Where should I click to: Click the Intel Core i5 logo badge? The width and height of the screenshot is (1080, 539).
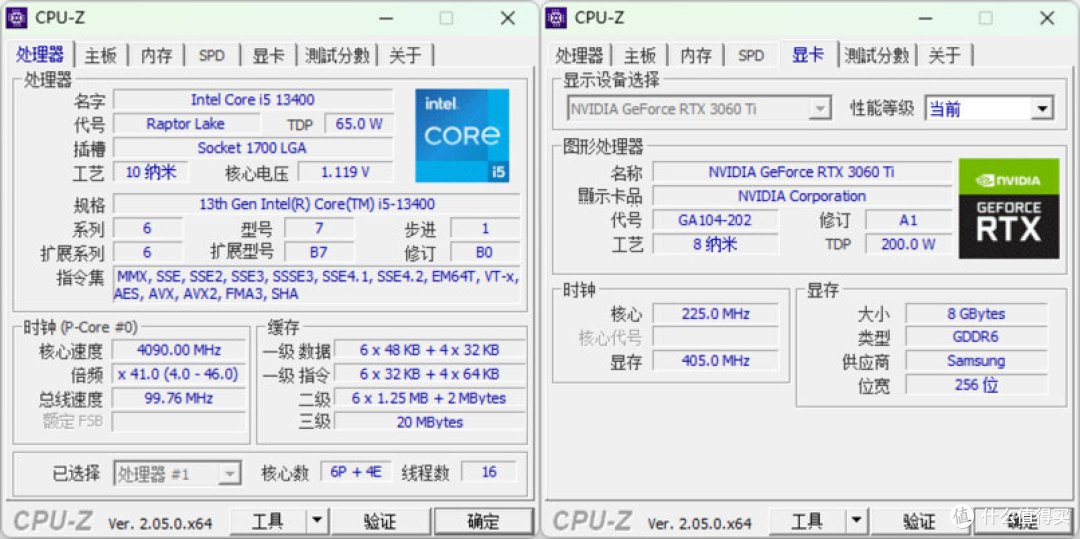click(x=462, y=135)
